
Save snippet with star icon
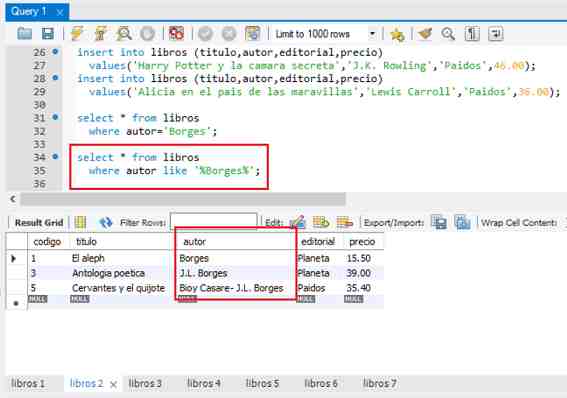[x=397, y=35]
